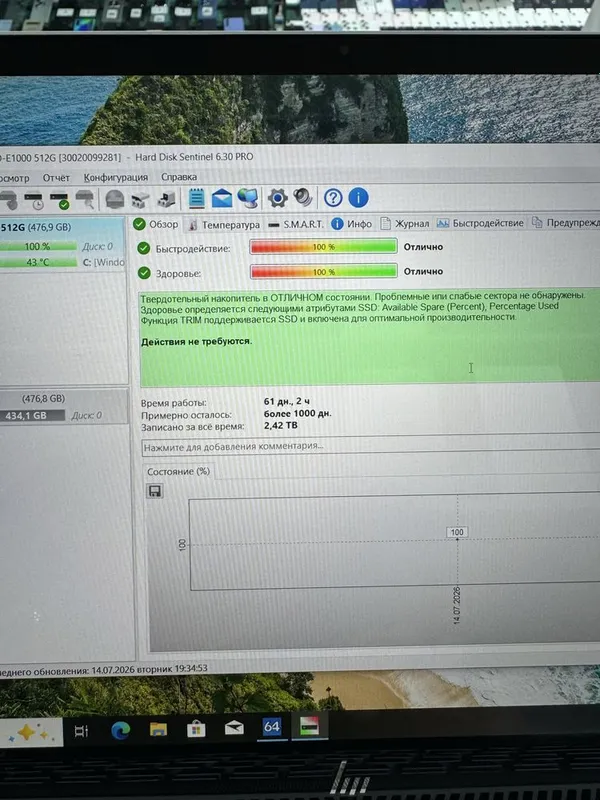The image size is (600, 800).
Task: Open File Explorer from the taskbar
Action: pos(158,730)
